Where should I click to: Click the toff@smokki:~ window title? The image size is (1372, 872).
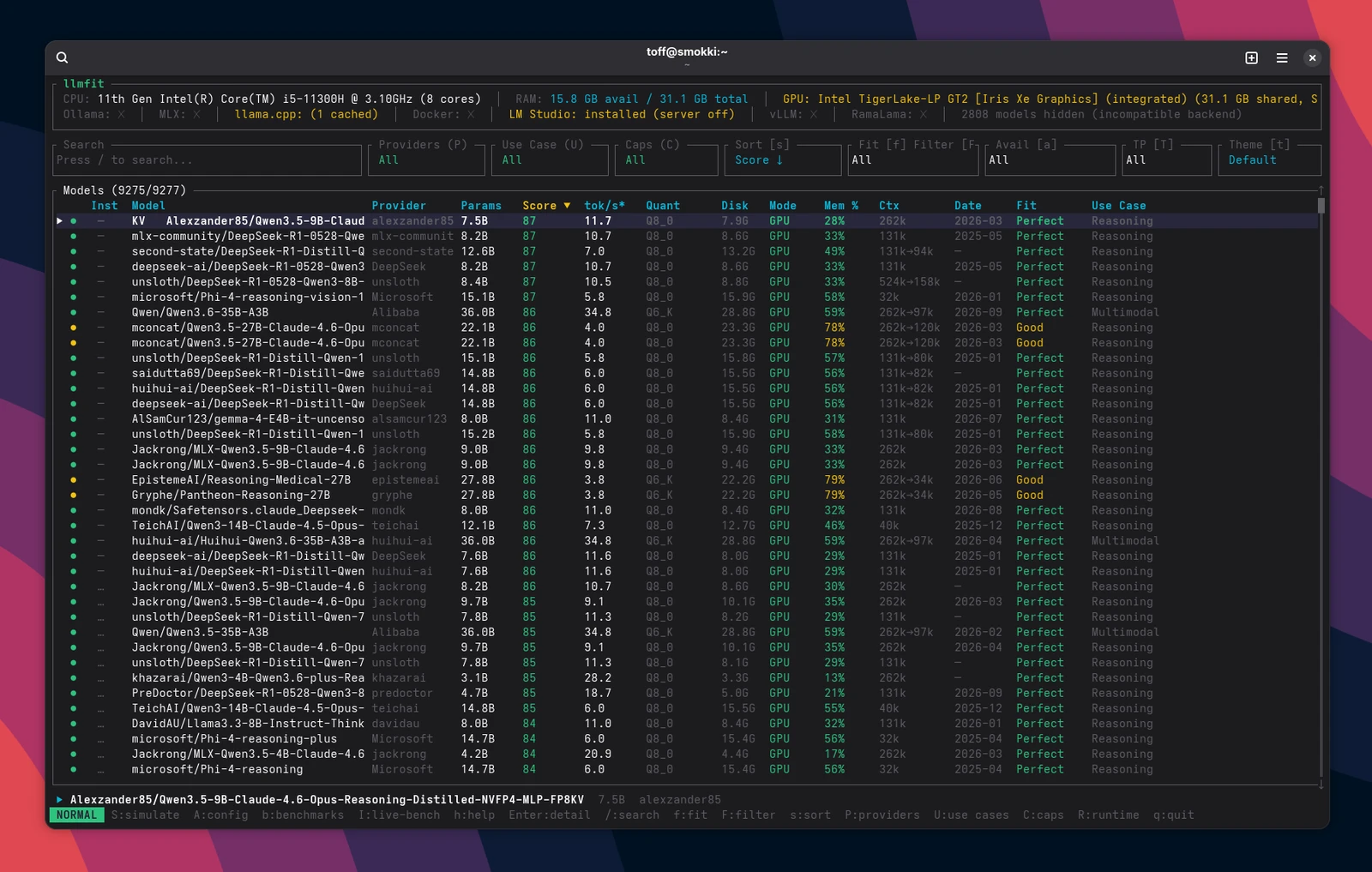click(x=687, y=51)
